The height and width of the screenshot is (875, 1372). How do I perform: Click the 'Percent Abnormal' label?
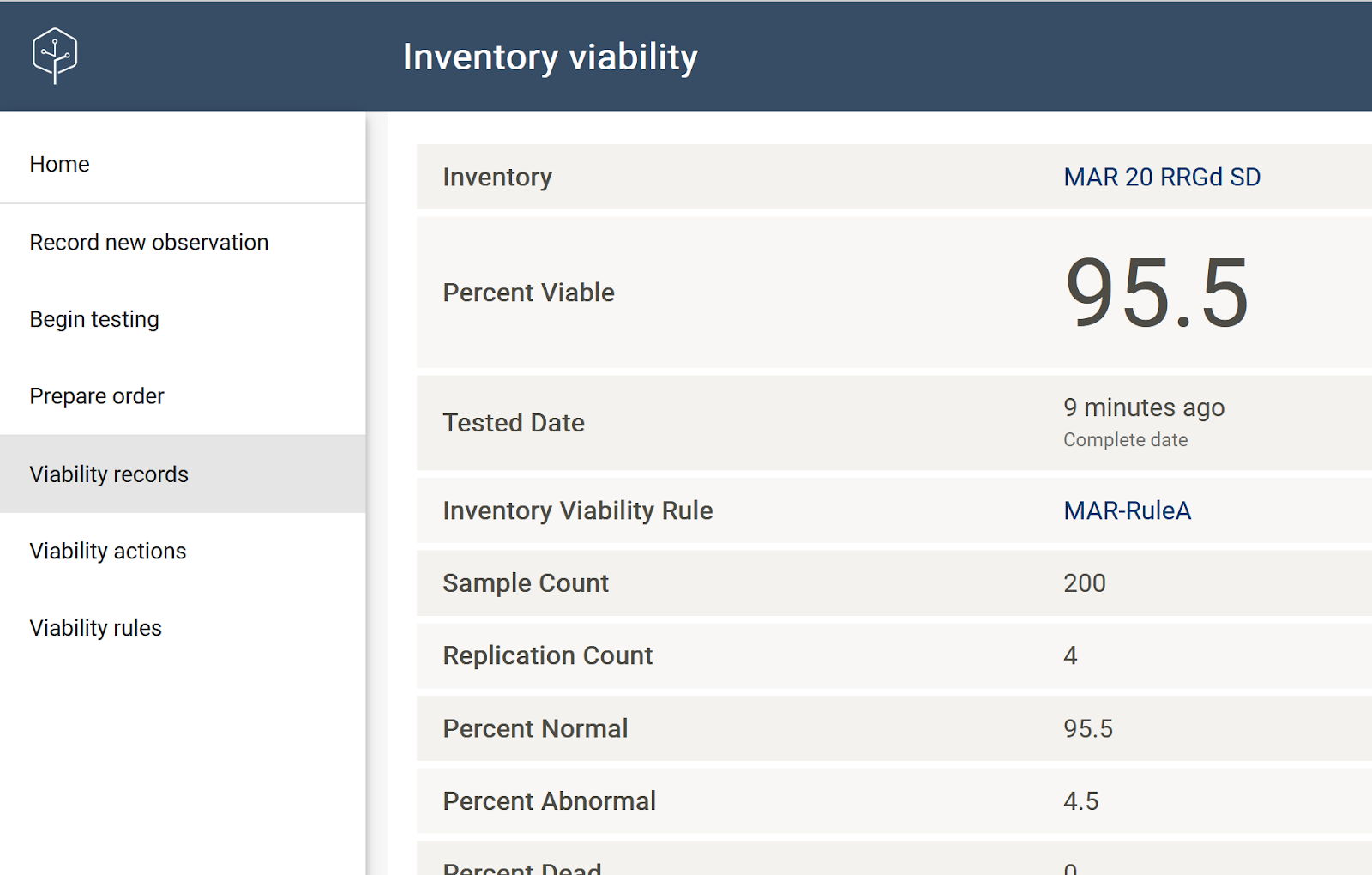[x=549, y=801]
